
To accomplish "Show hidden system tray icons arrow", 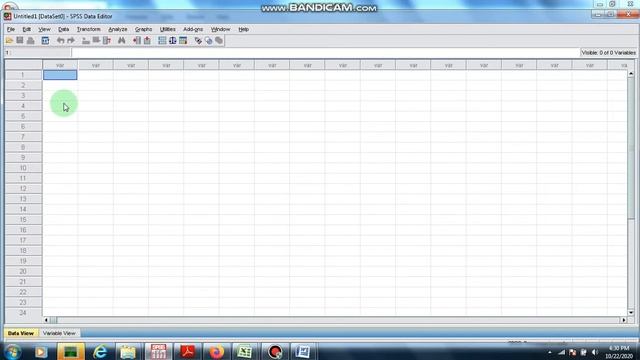I will pos(550,352).
